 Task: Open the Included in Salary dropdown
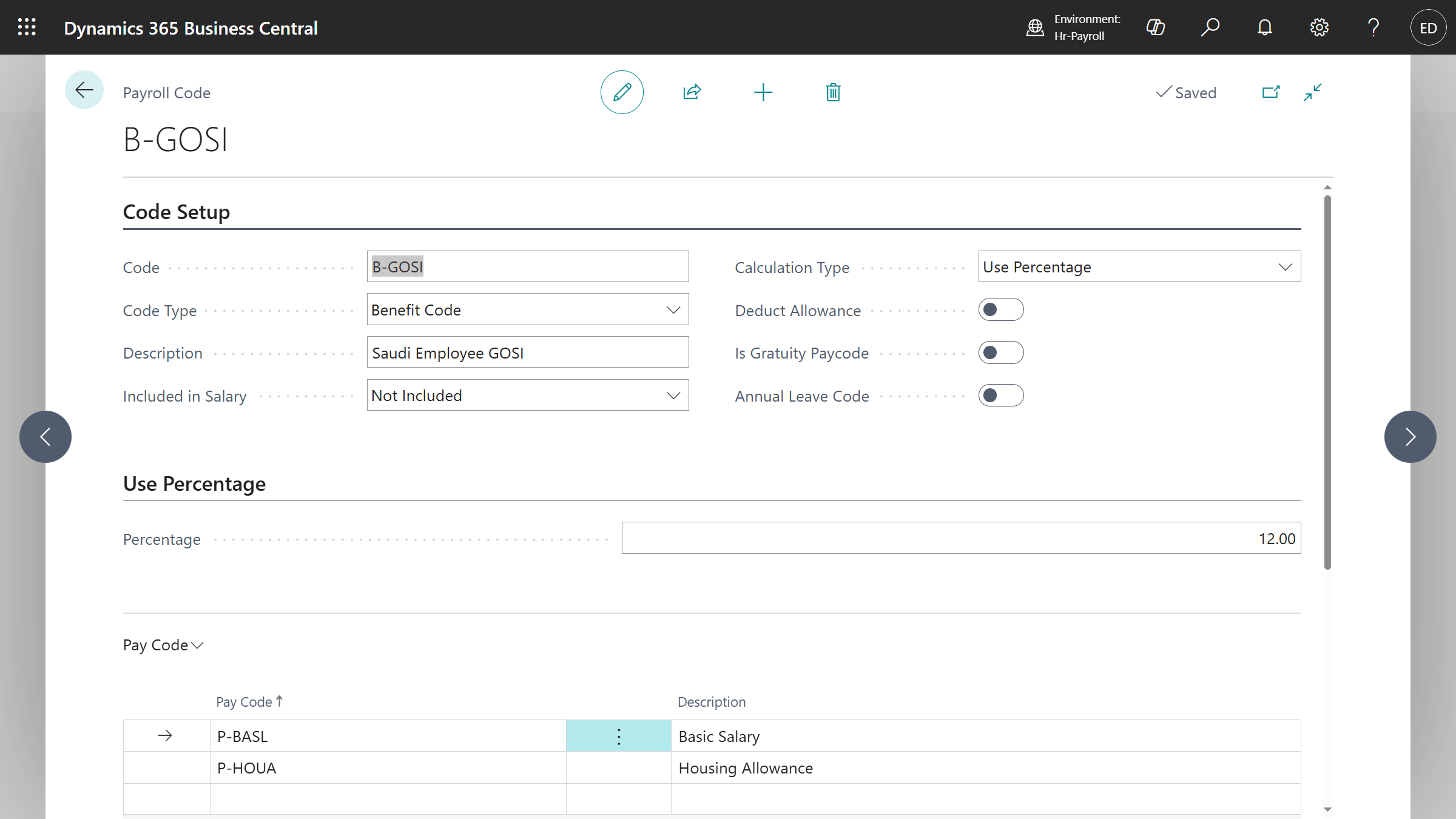[527, 396]
